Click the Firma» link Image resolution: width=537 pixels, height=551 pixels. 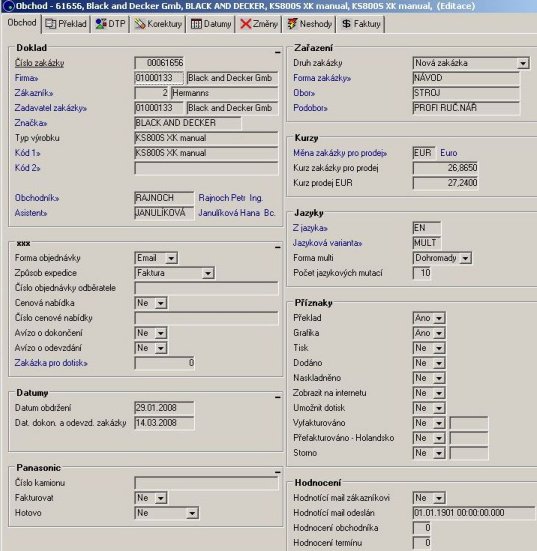(26, 78)
